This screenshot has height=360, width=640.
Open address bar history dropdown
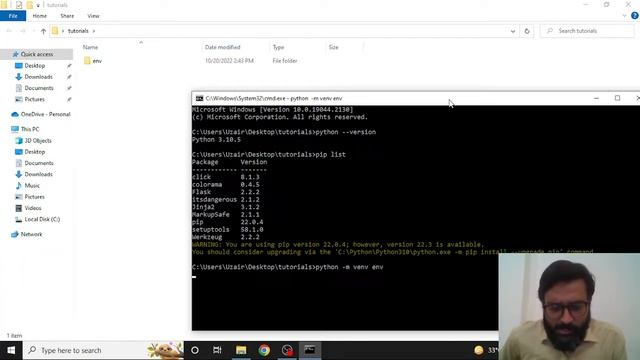coord(513,31)
